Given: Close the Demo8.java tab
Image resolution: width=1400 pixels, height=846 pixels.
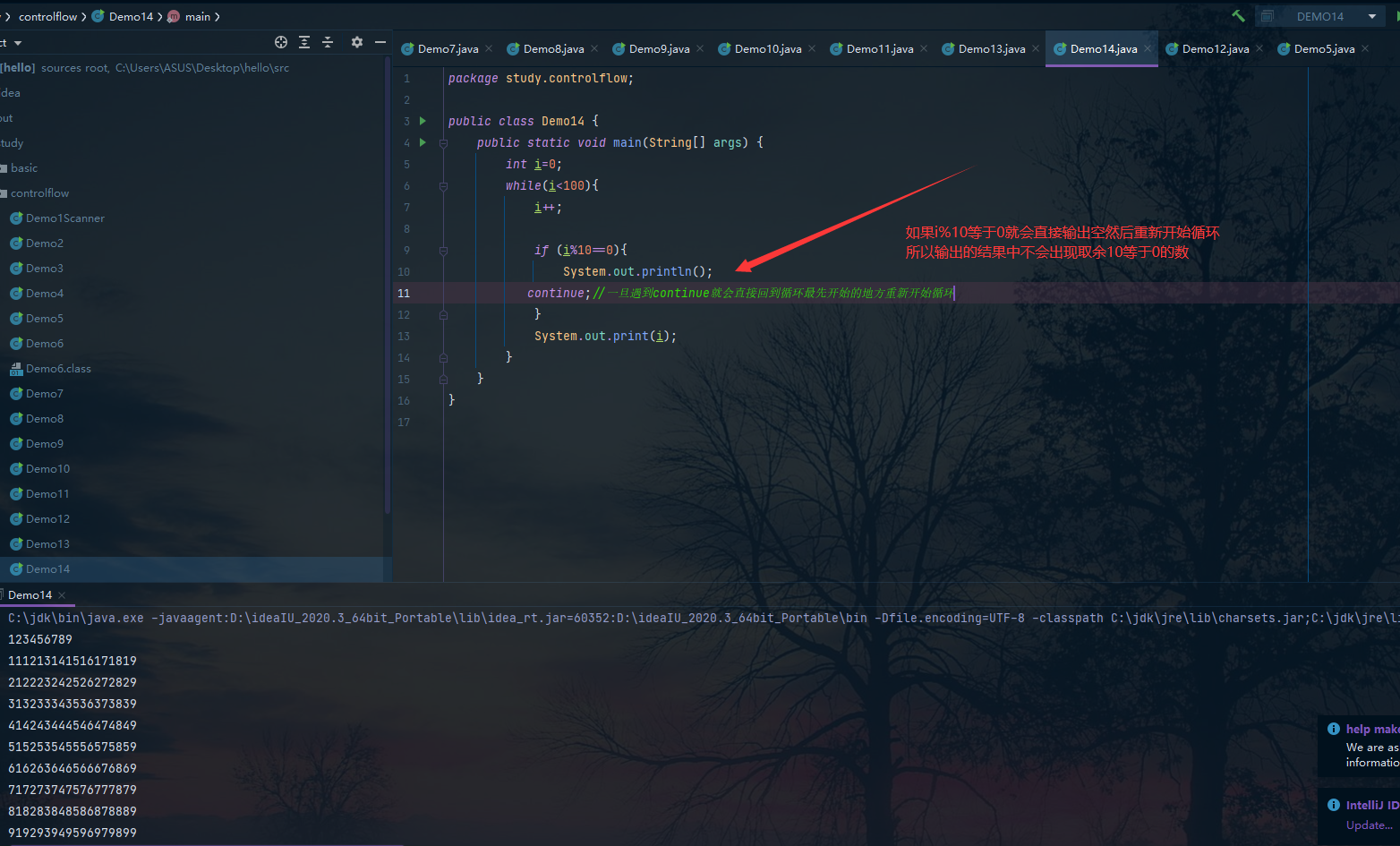Looking at the screenshot, I should pos(594,48).
